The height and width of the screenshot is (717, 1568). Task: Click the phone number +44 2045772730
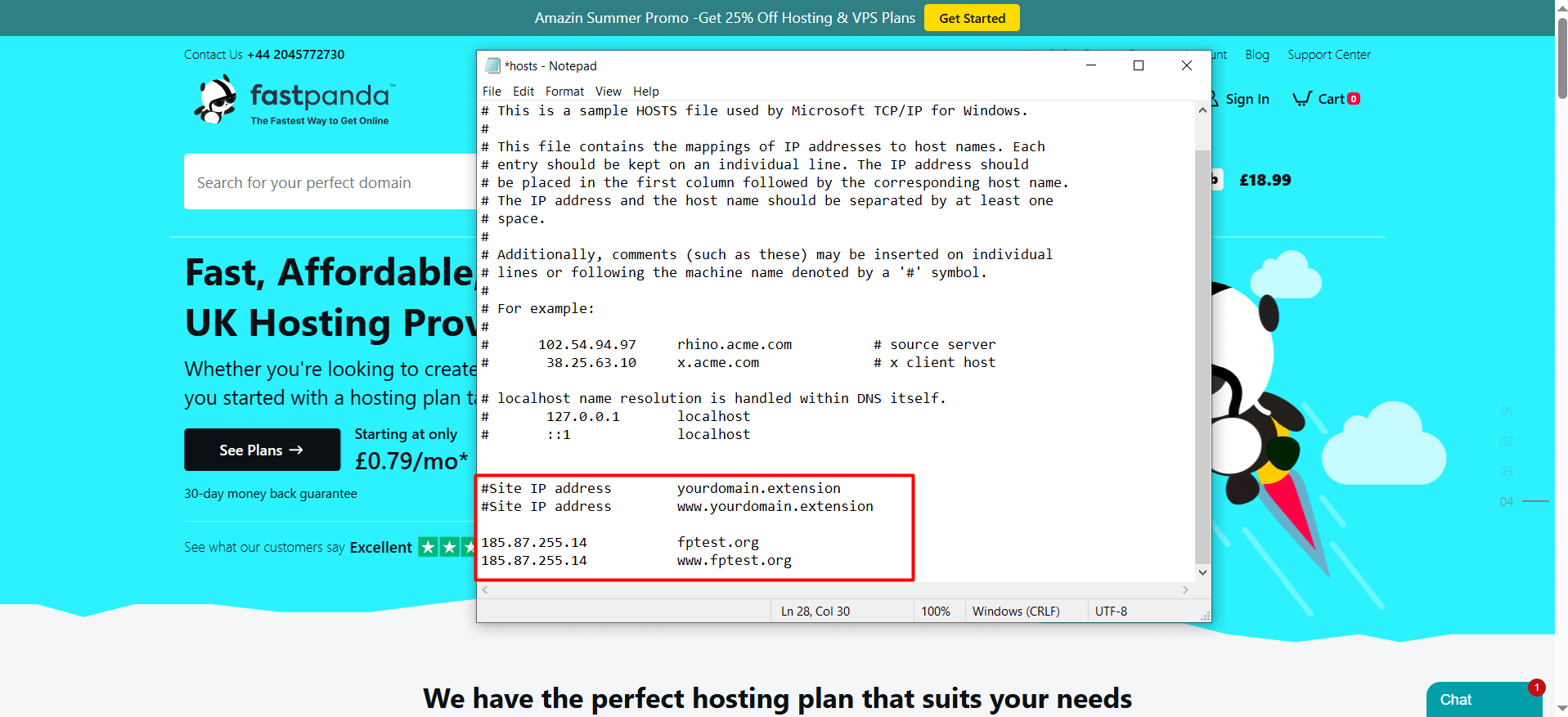(296, 55)
